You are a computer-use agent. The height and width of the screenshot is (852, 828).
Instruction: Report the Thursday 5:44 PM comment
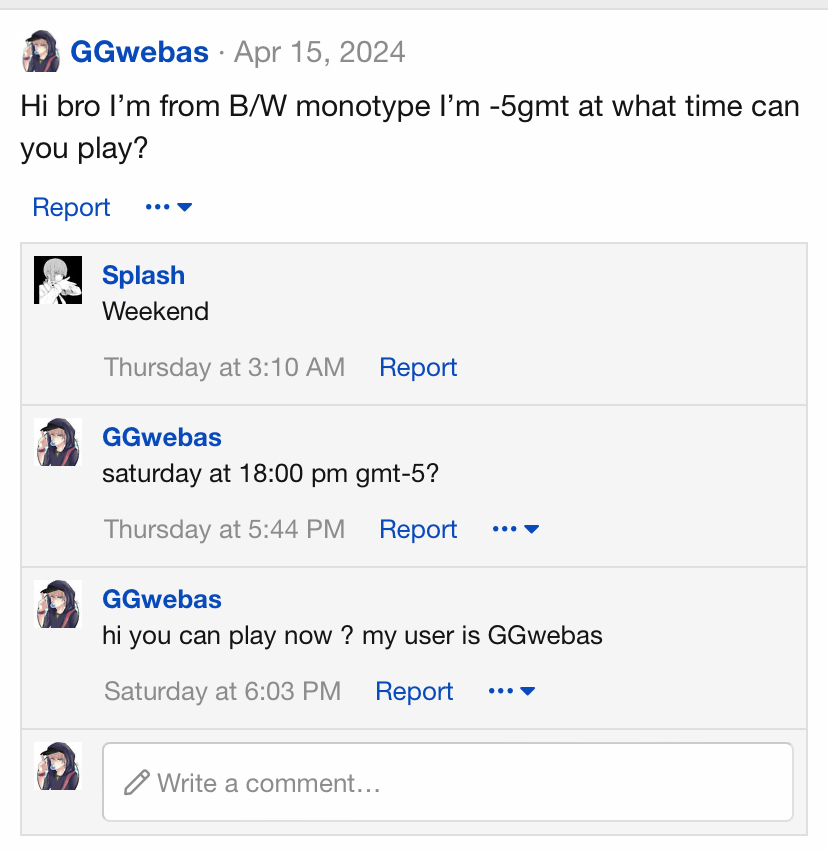point(418,529)
